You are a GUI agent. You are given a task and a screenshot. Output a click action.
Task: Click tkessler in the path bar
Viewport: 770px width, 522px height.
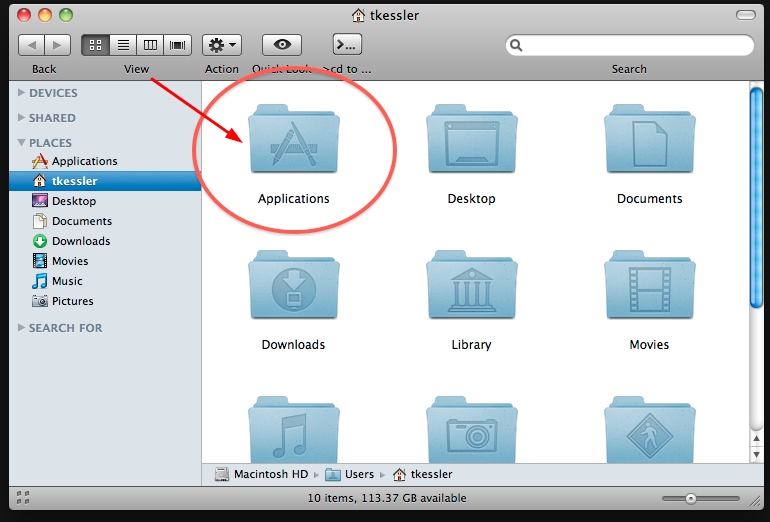point(423,474)
